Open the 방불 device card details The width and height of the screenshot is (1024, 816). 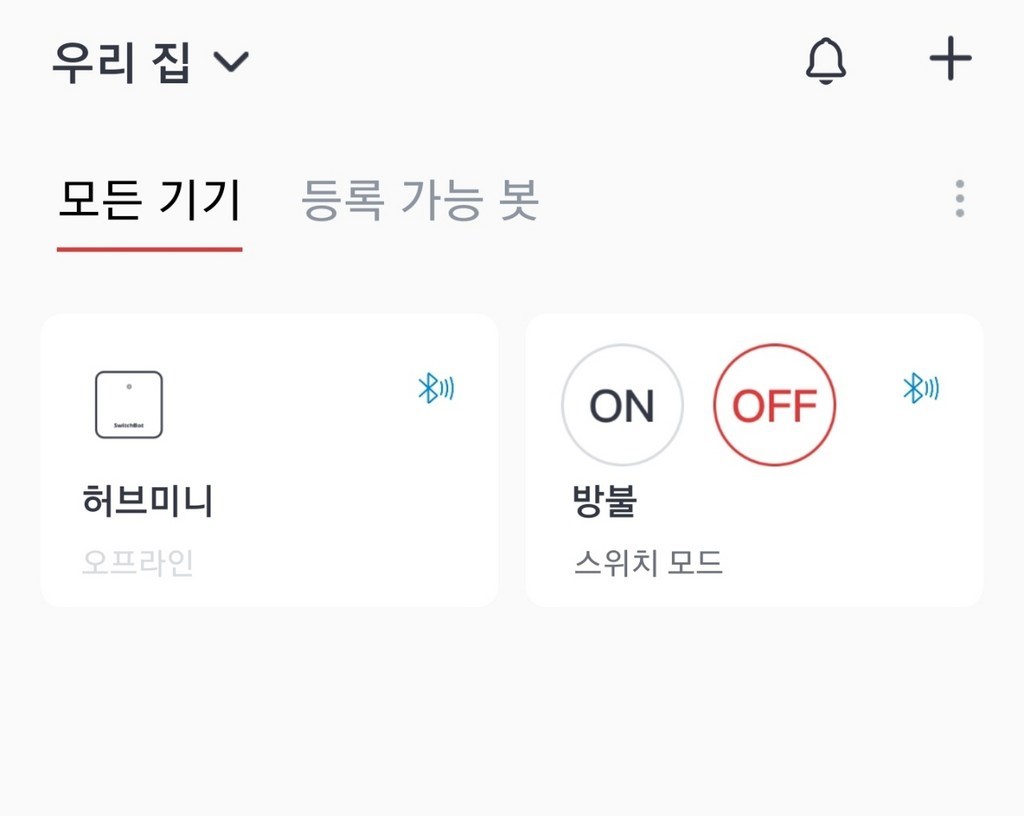click(754, 460)
